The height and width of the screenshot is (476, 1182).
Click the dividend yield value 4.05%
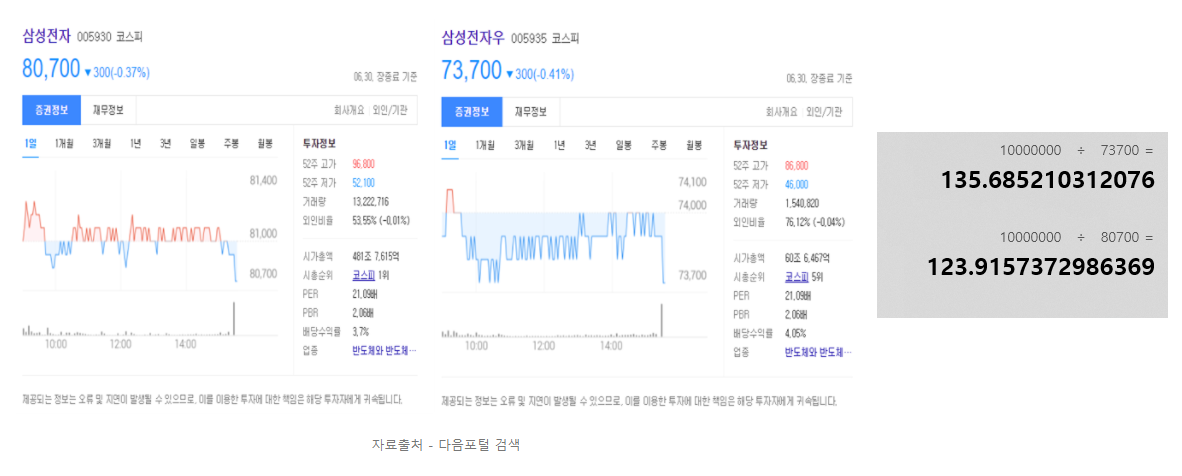(x=795, y=333)
